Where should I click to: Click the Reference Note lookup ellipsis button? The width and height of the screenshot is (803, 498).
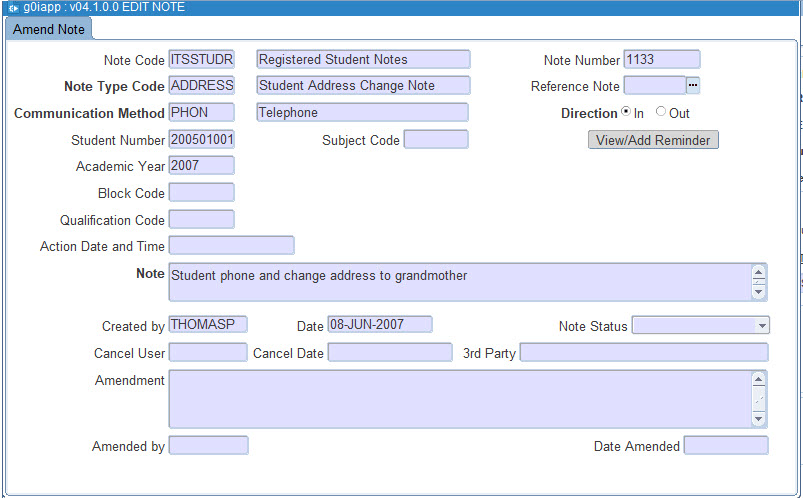tap(693, 86)
